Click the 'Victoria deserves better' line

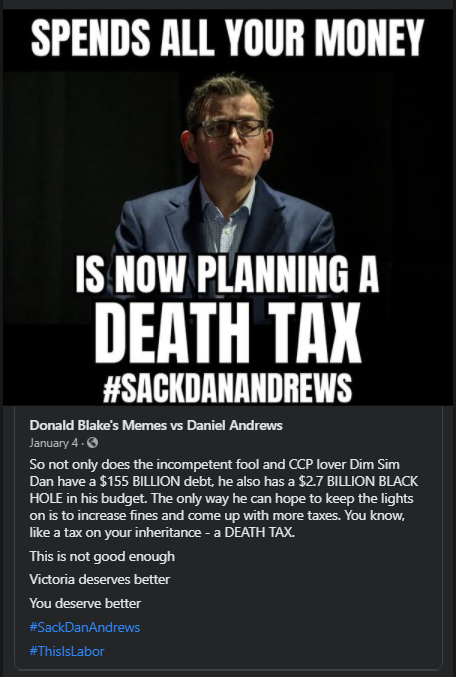pyautogui.click(x=99, y=579)
